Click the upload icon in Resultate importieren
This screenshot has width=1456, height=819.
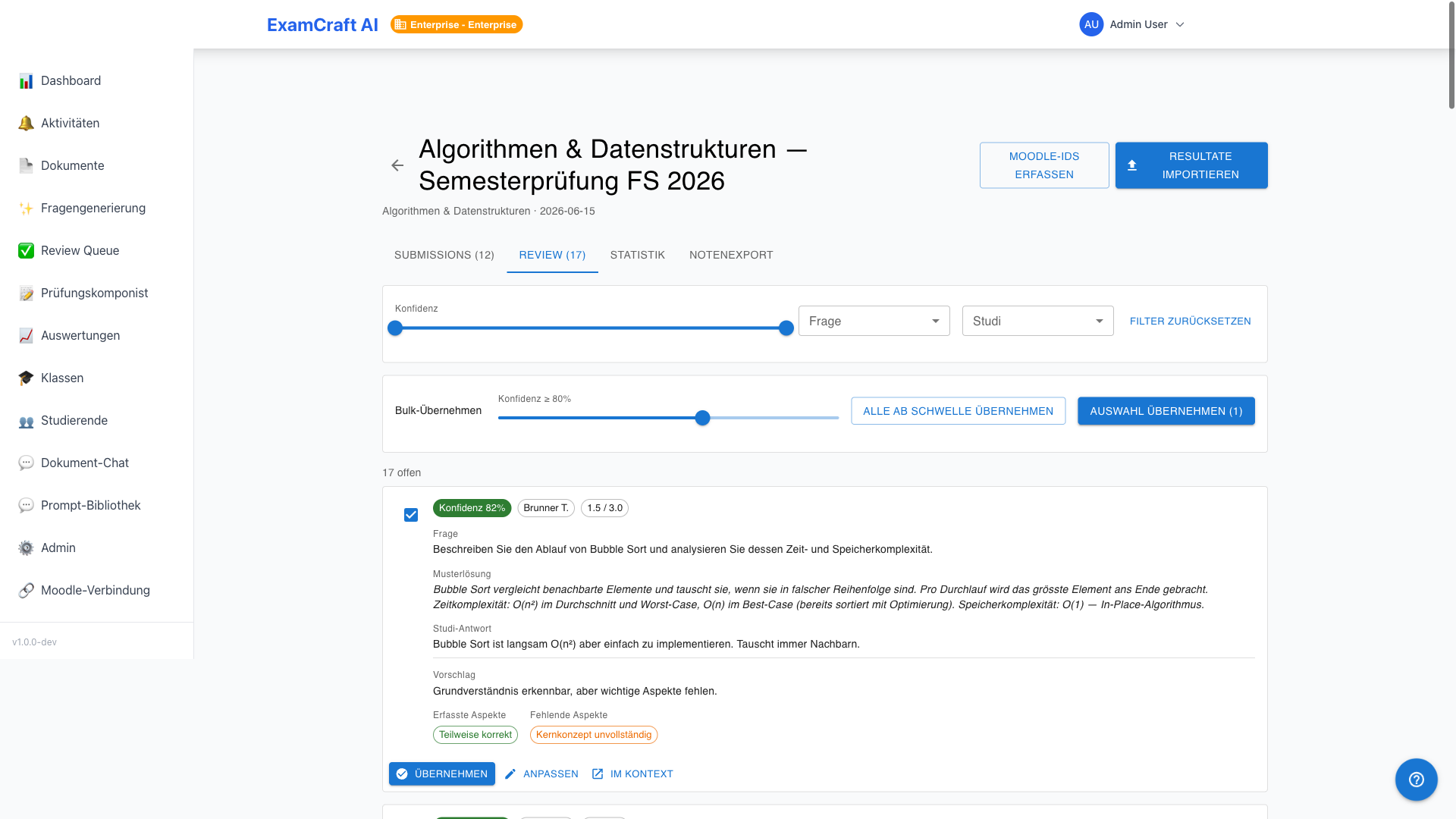[x=1132, y=165]
